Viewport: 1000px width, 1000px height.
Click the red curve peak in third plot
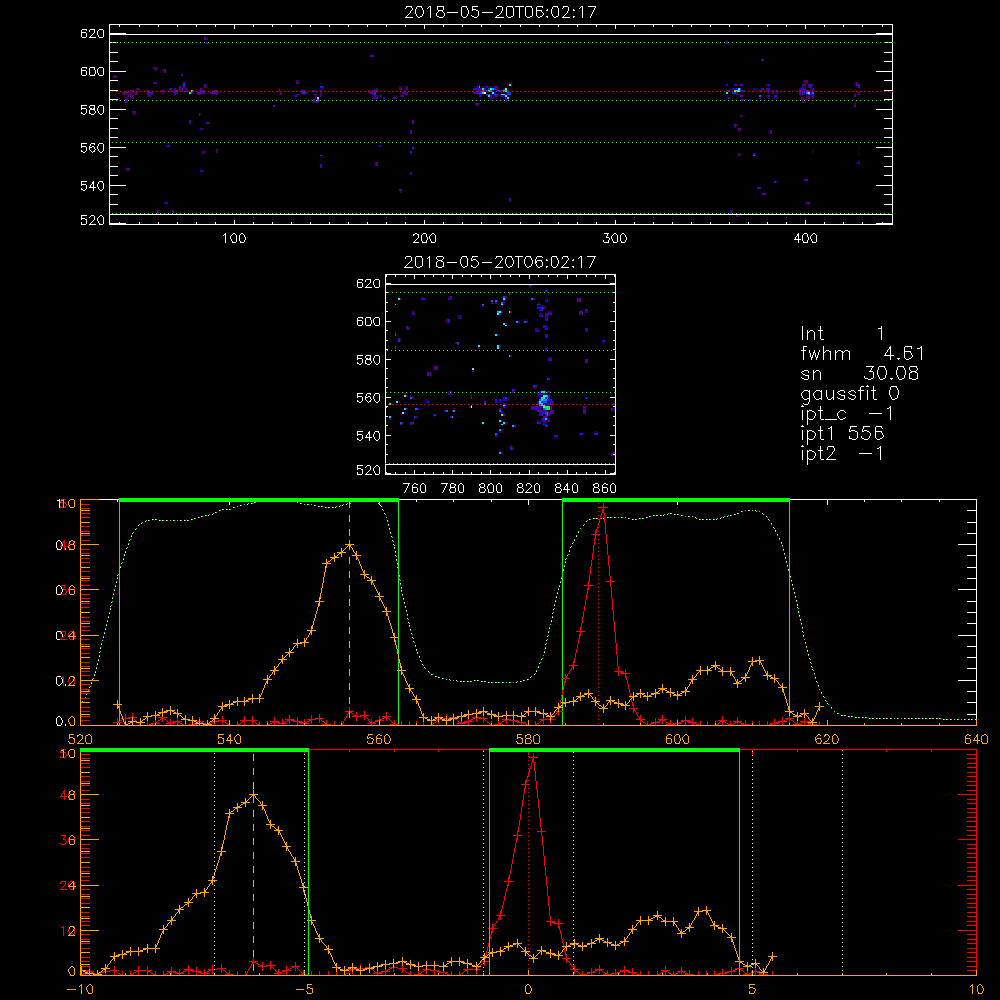click(603, 508)
